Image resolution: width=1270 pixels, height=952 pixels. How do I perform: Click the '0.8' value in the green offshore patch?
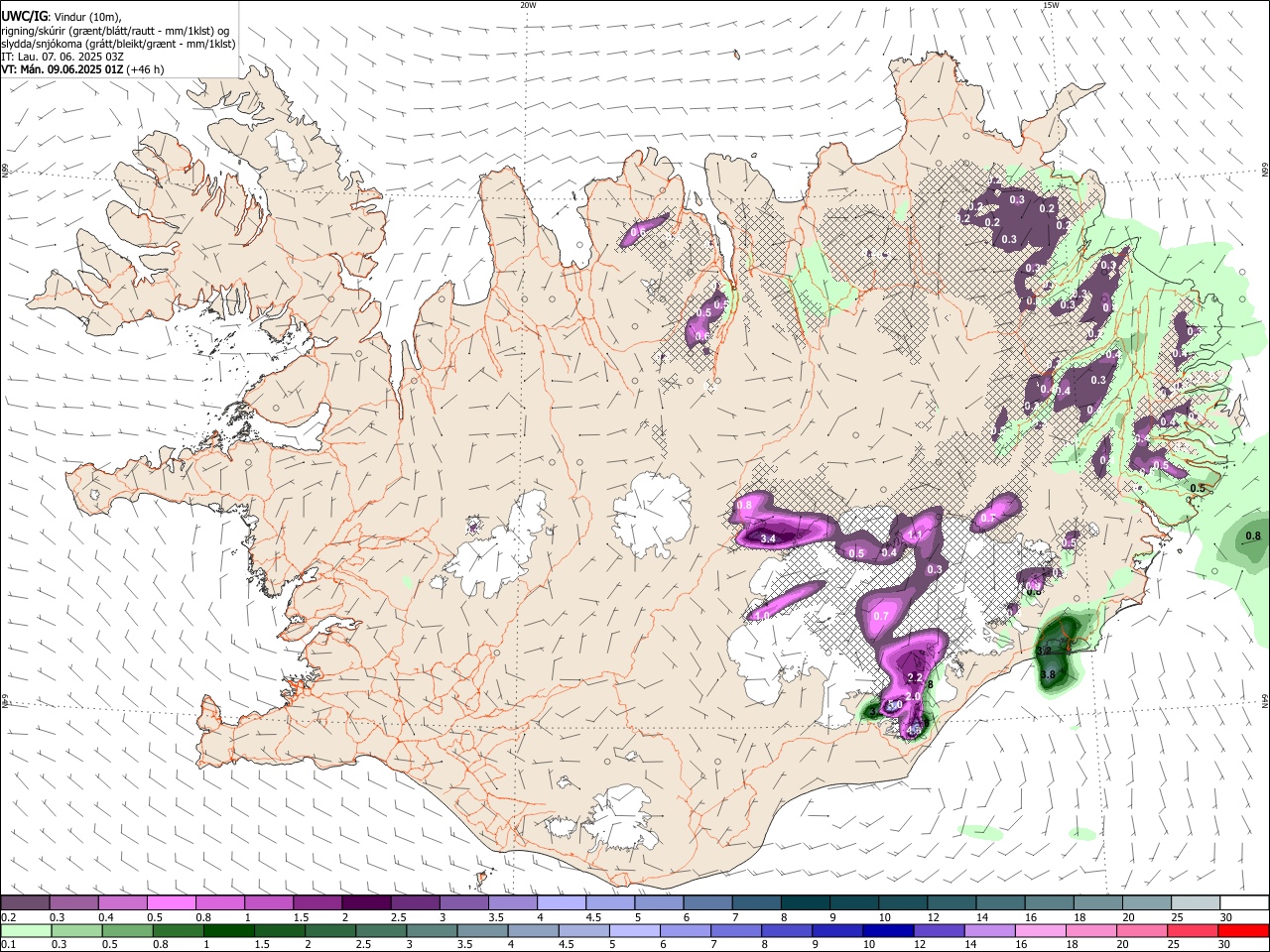(x=1252, y=535)
